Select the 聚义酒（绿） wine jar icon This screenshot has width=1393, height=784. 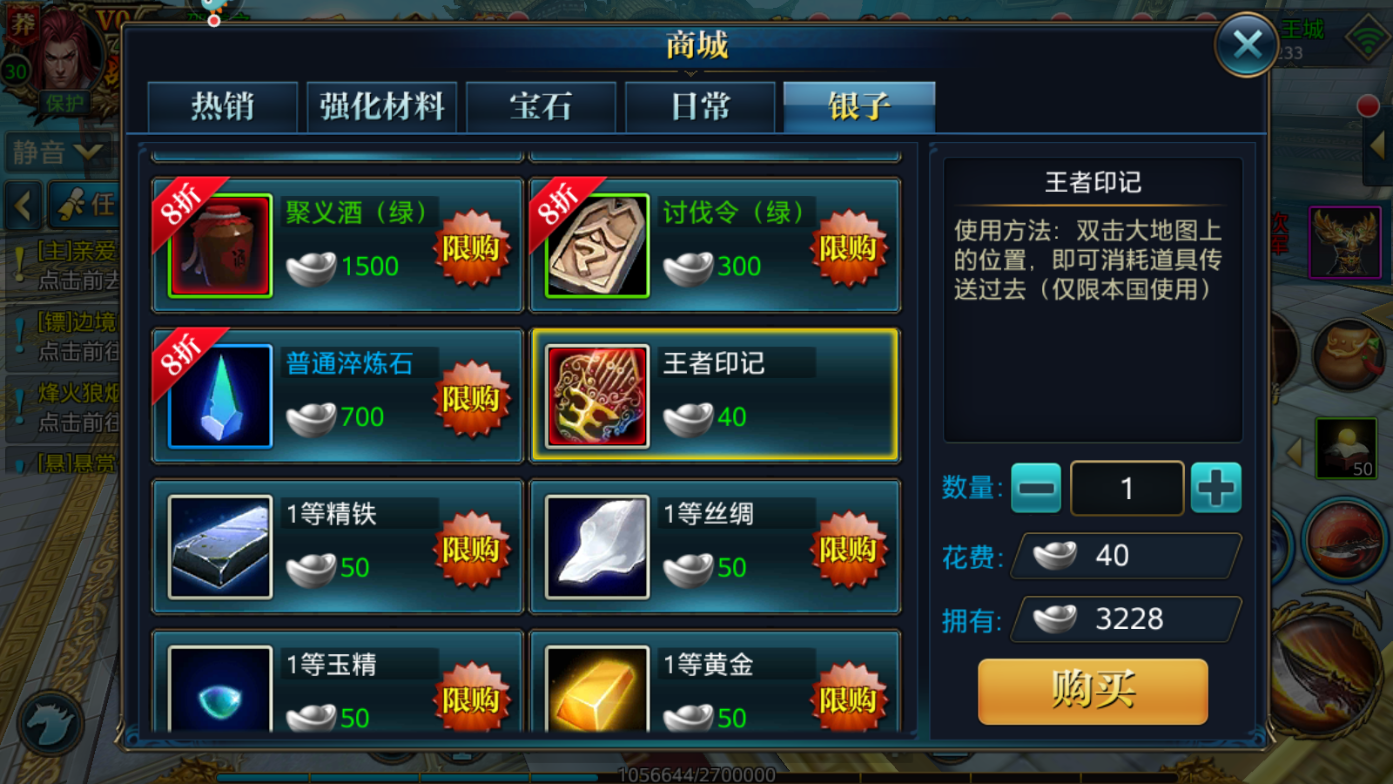[221, 246]
